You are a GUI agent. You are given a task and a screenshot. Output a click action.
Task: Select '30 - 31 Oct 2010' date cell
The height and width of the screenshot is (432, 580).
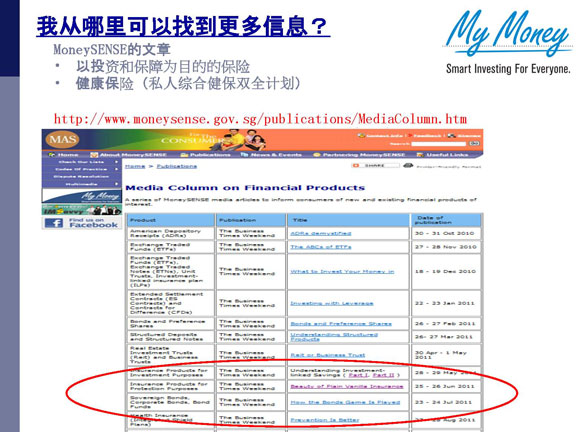coord(446,233)
